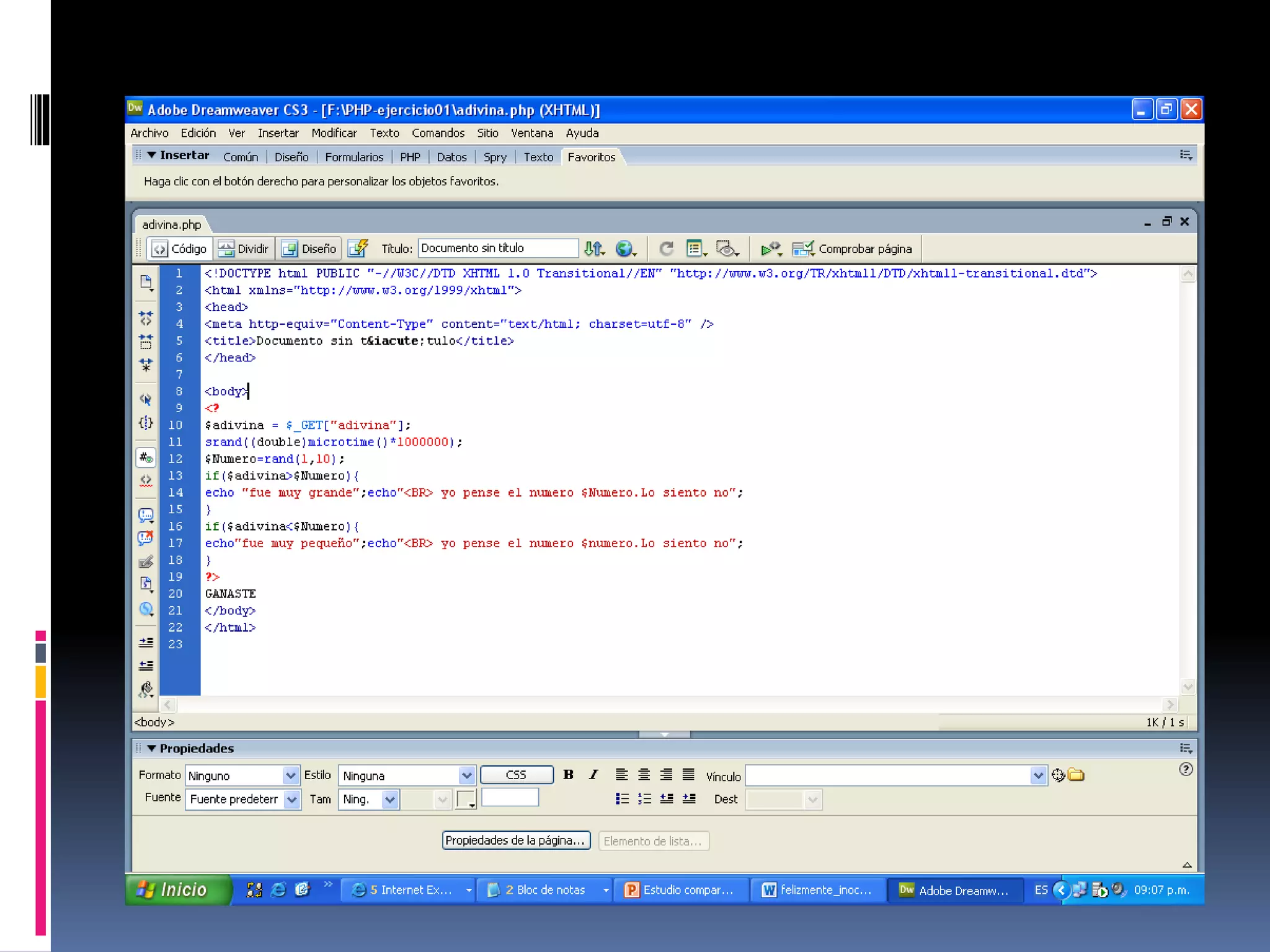
Task: Click Point to File icon beside Vínculo
Action: coord(1058,775)
